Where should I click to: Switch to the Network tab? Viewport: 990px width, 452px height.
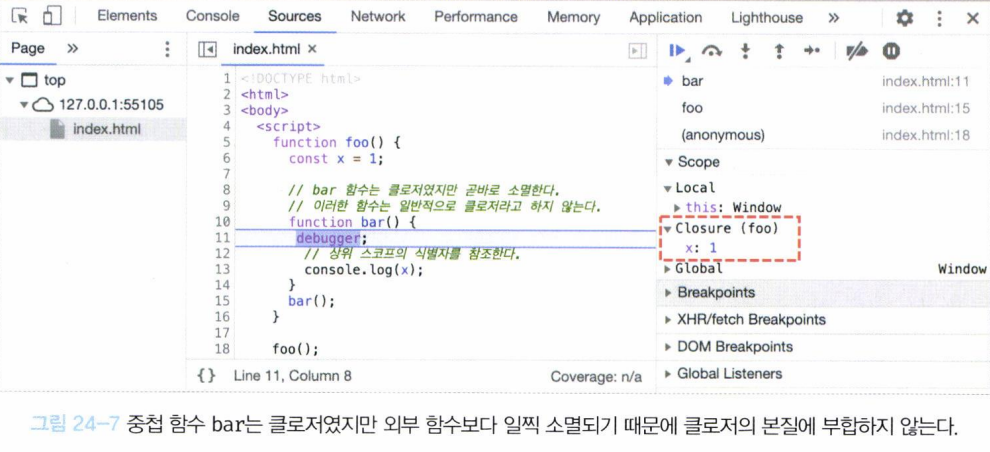click(377, 17)
